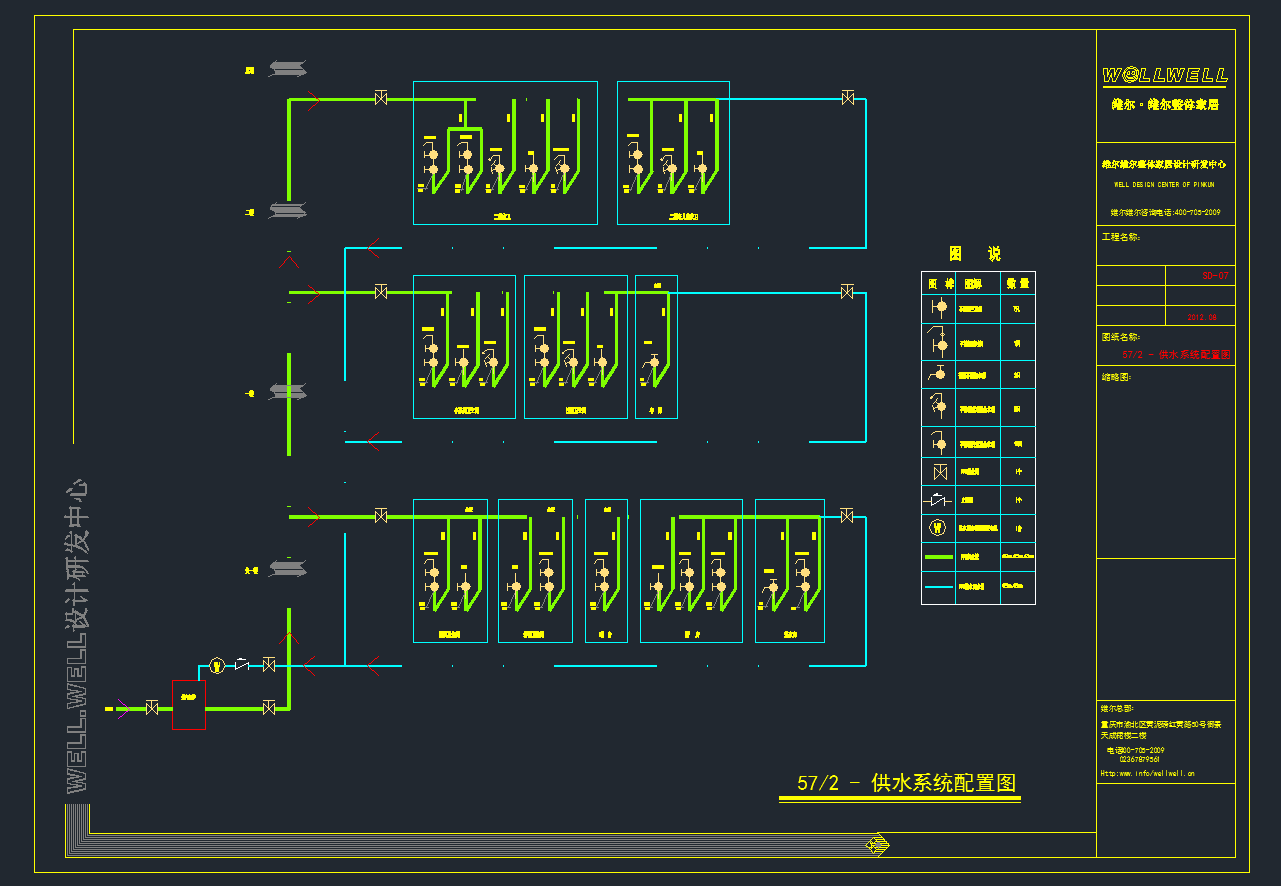Select the 2012.08 date field

click(x=1201, y=316)
